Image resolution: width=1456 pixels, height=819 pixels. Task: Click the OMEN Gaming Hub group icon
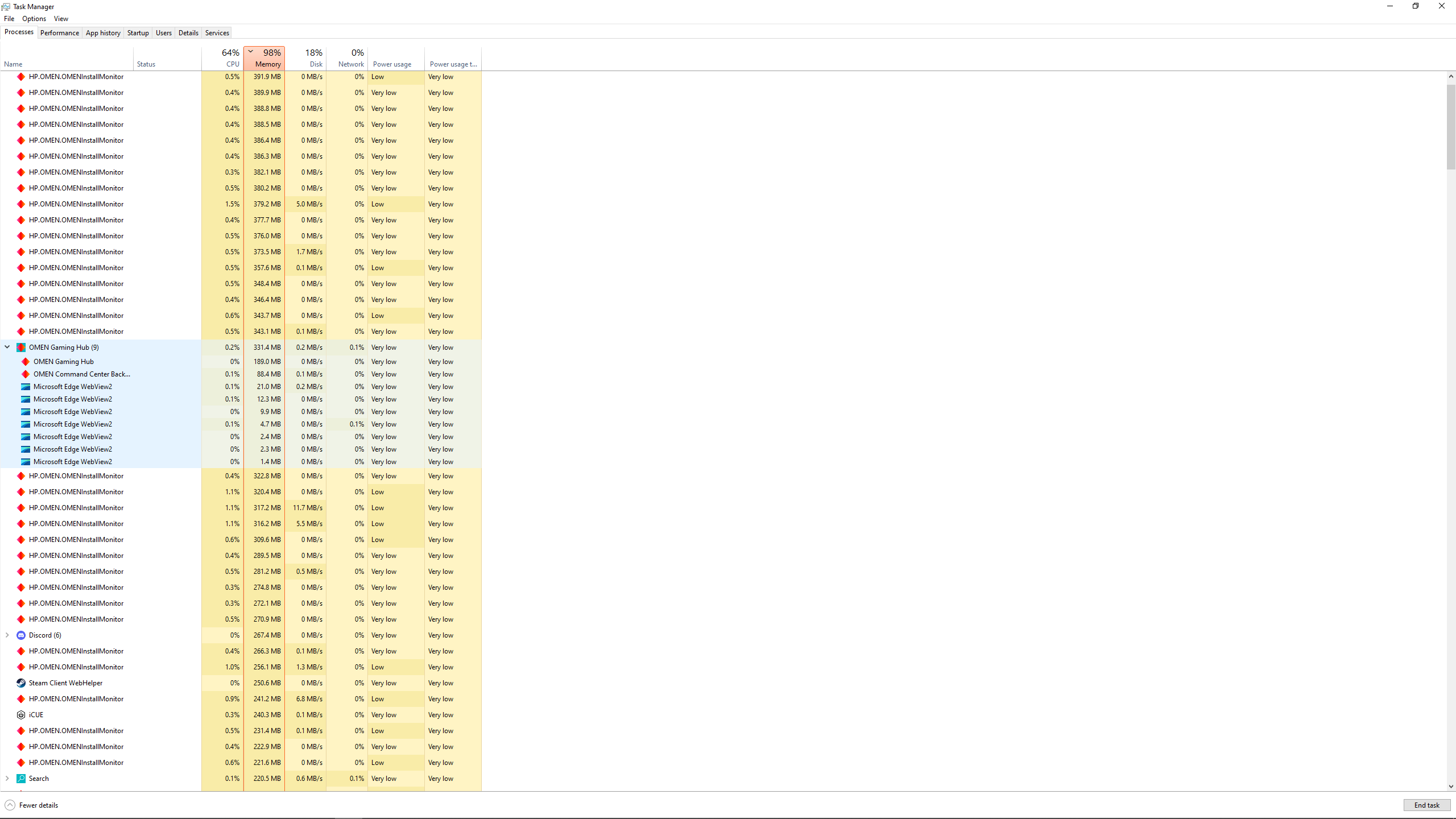[21, 348]
